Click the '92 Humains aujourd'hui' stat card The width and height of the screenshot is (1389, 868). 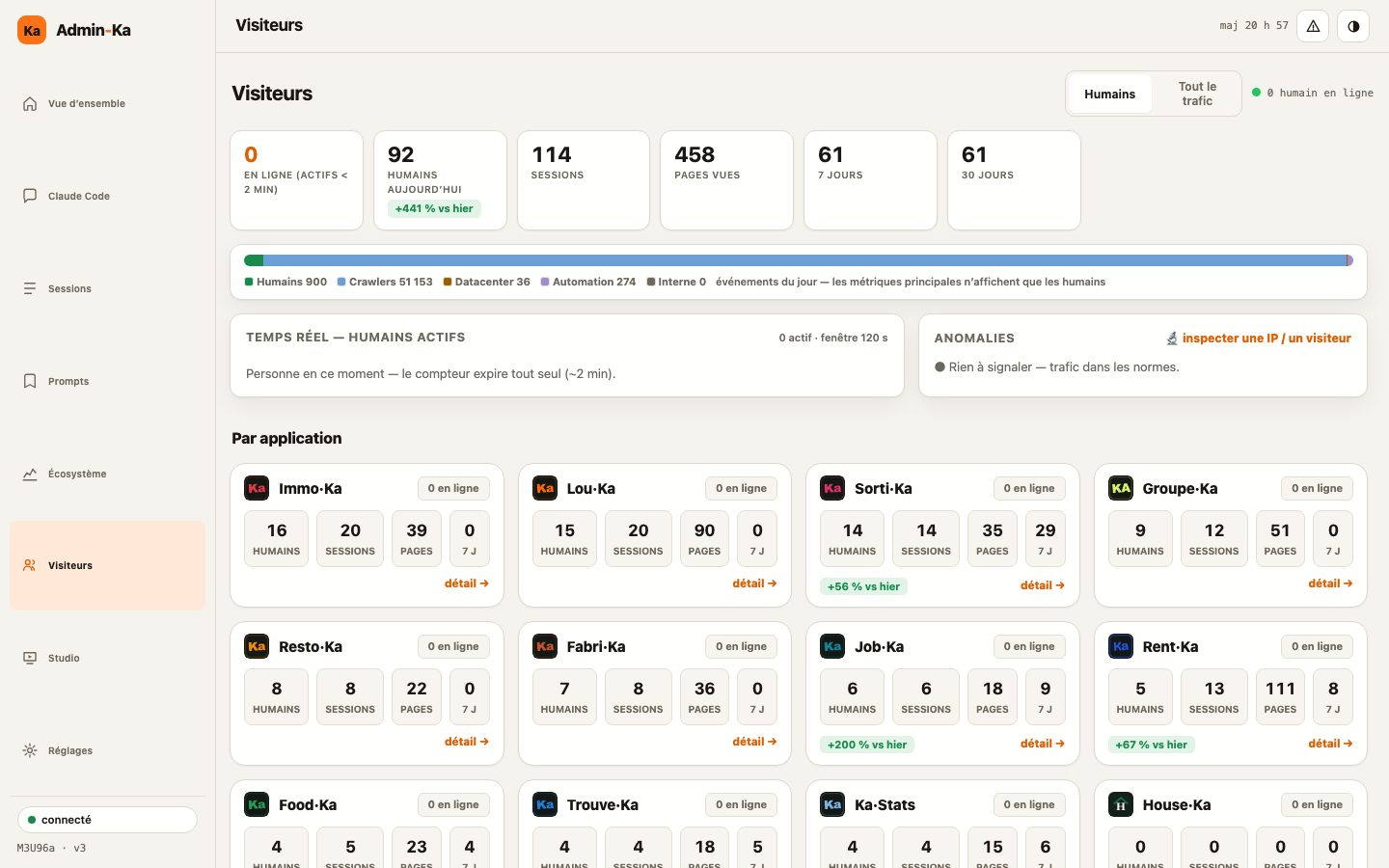(440, 180)
